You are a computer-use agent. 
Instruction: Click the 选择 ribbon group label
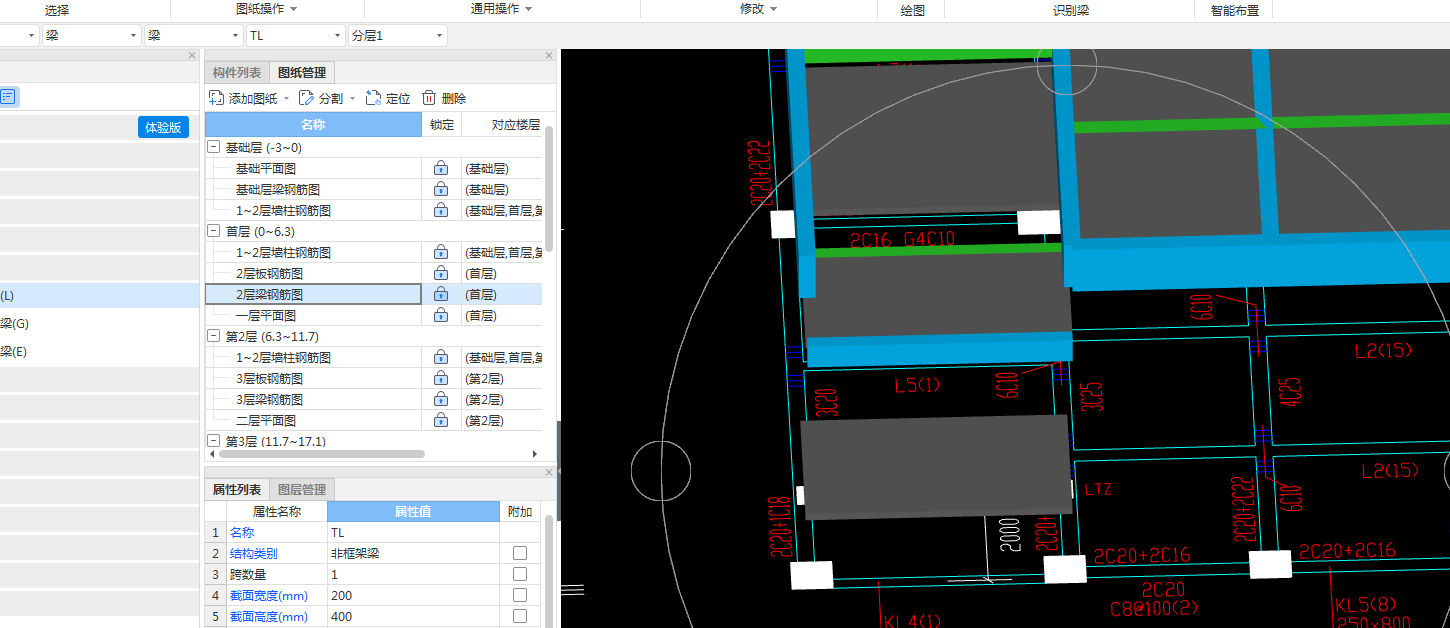57,10
